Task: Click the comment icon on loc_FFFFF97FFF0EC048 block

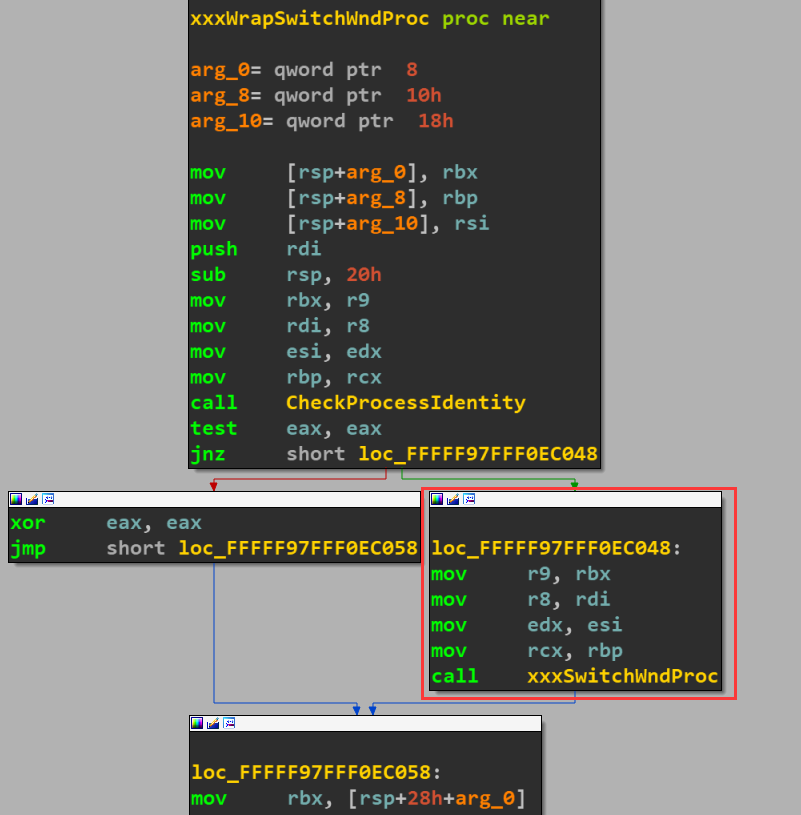Action: coord(469,499)
